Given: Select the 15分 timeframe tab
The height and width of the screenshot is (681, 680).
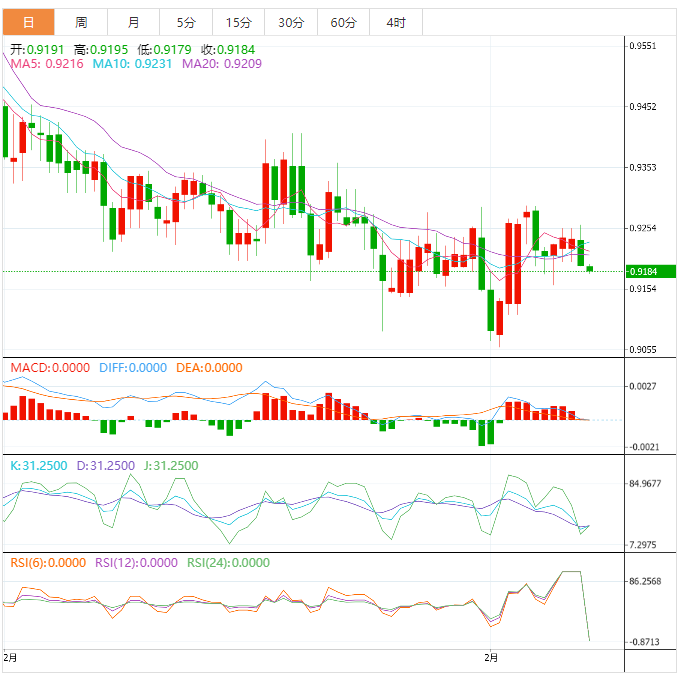Looking at the screenshot, I should point(238,22).
